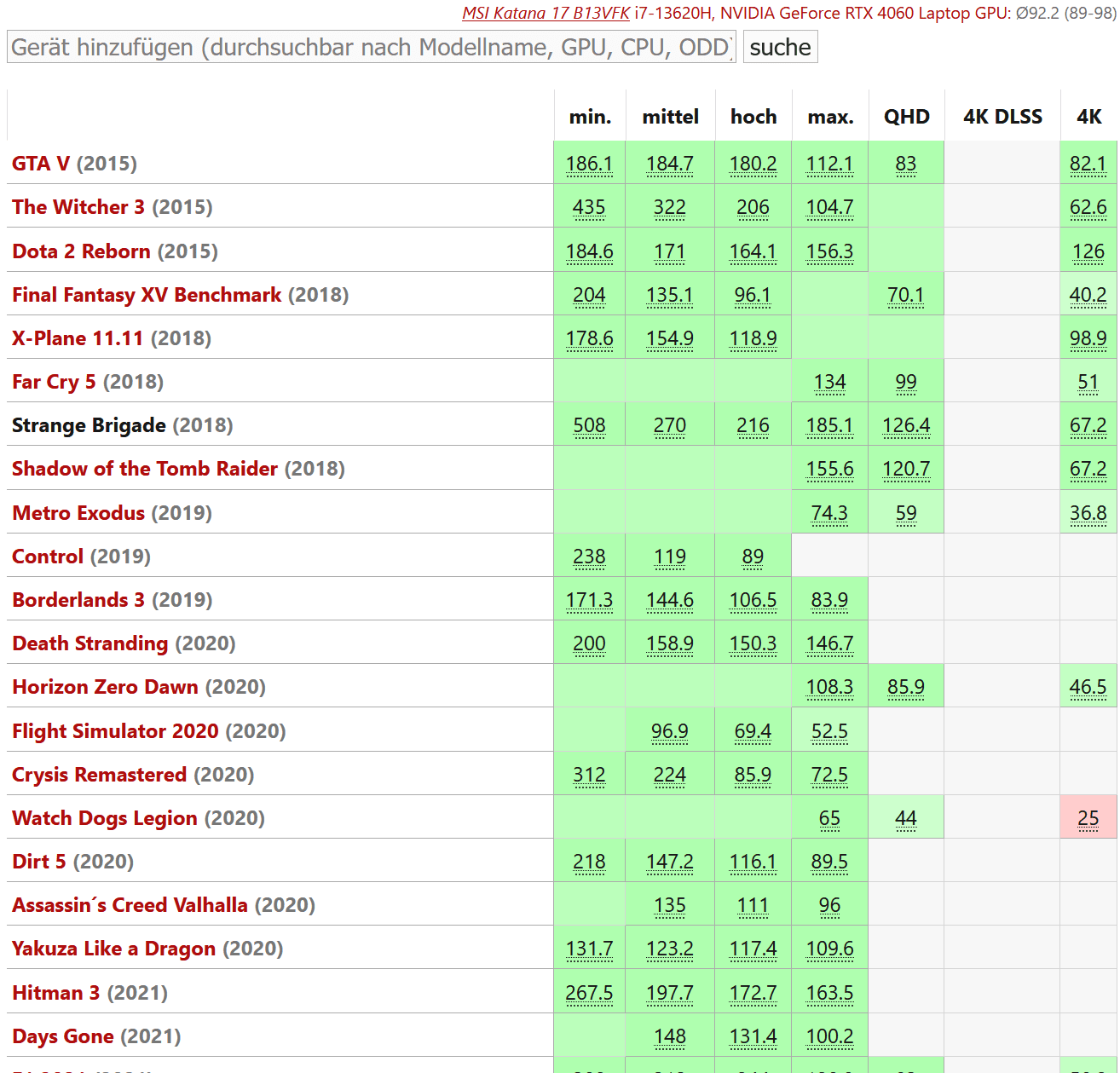Click Horizon Zero Dawn 4K value 46.5

(x=1088, y=687)
